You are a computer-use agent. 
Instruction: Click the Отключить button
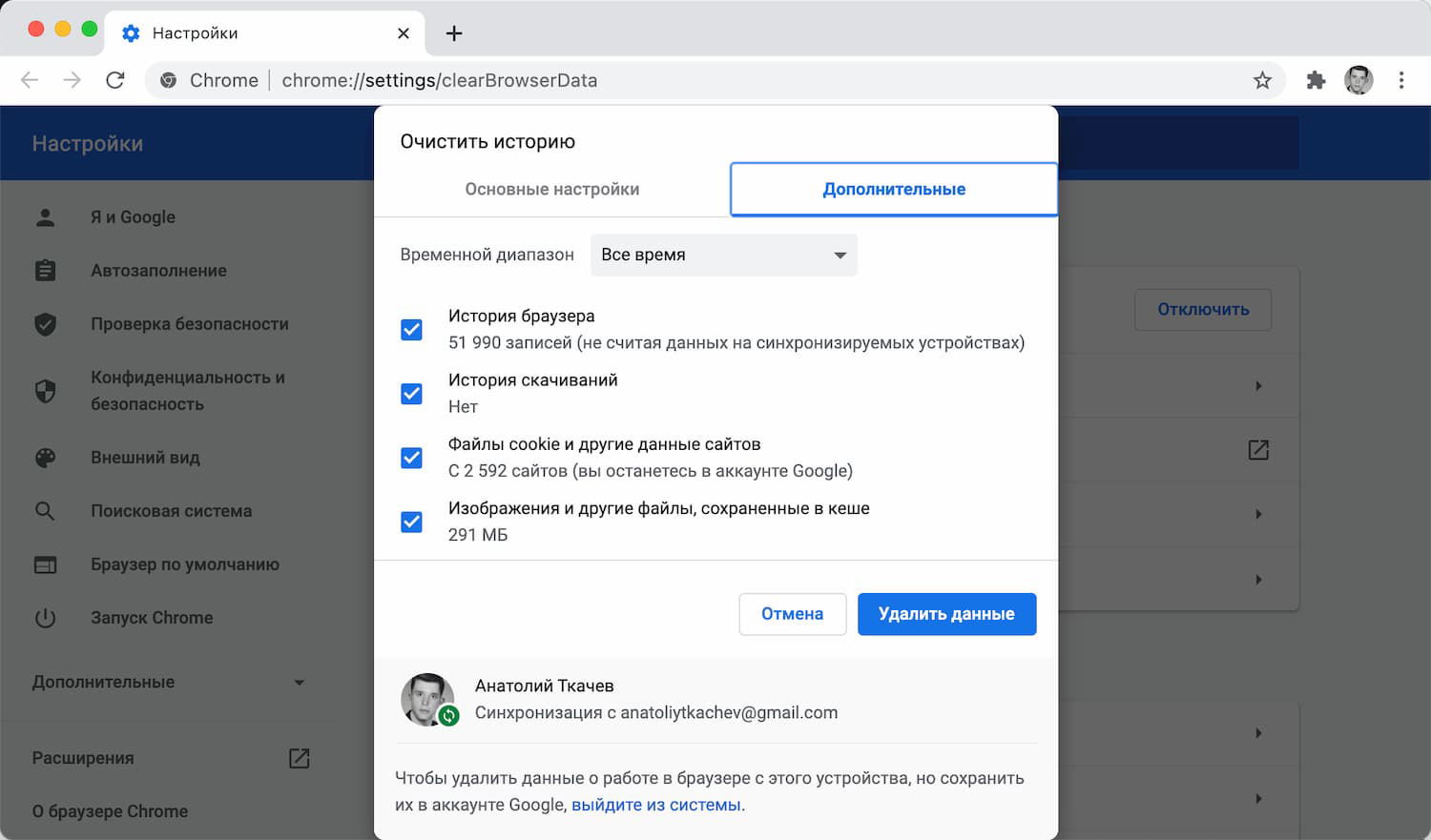[x=1203, y=310]
